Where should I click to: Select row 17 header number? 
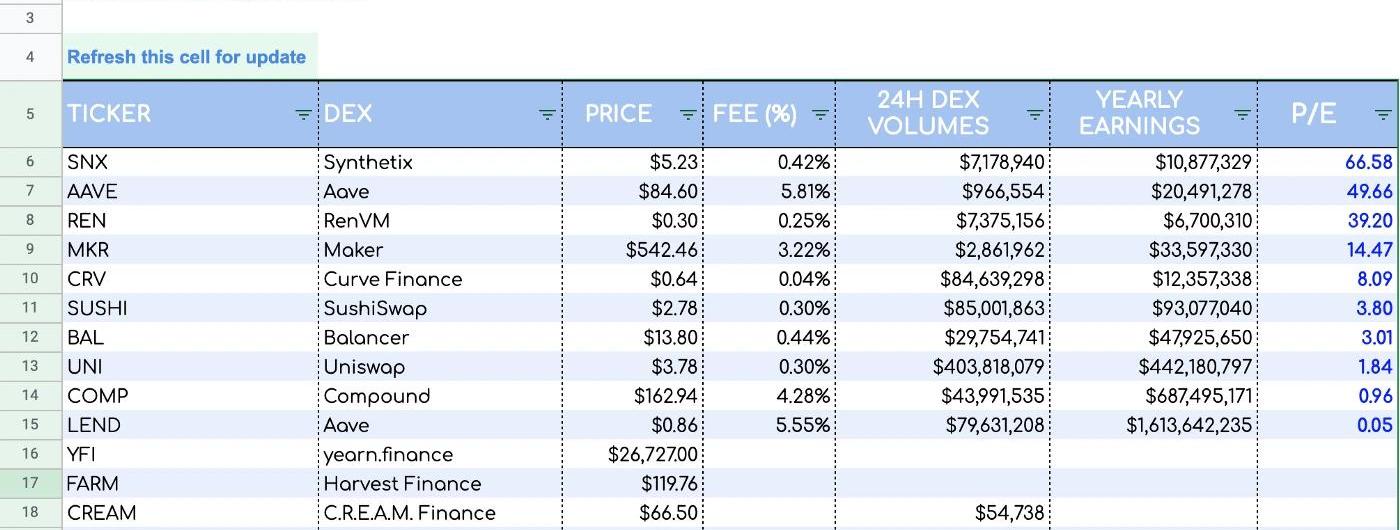click(x=30, y=484)
